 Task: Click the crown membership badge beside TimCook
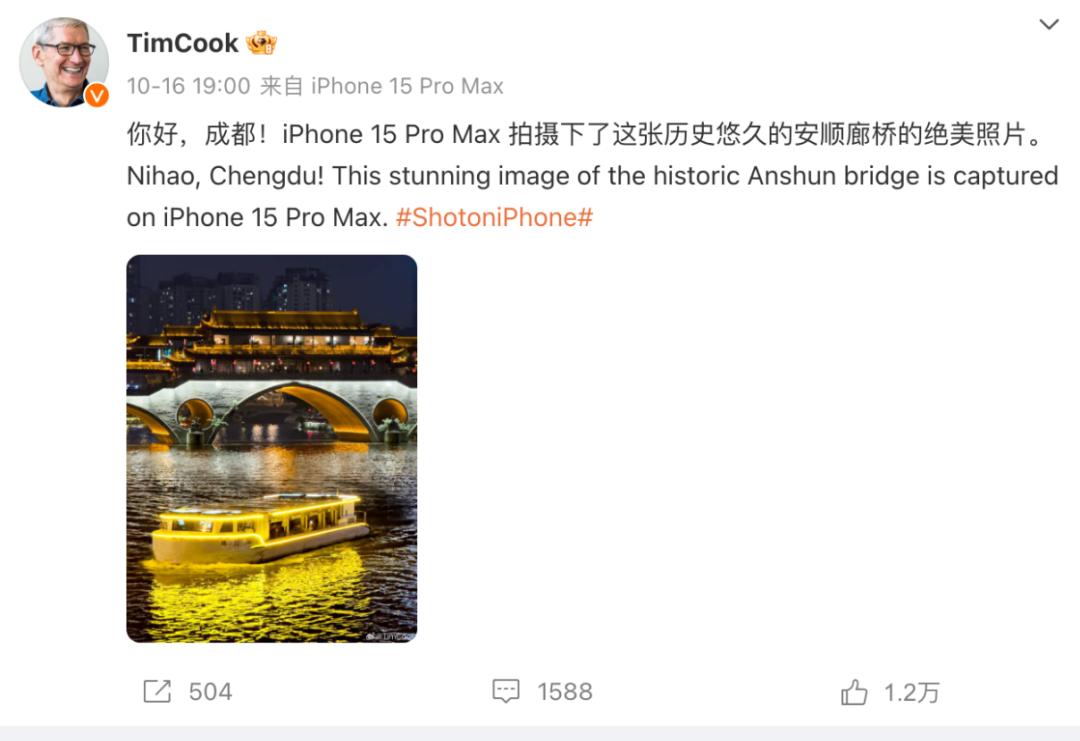[262, 43]
